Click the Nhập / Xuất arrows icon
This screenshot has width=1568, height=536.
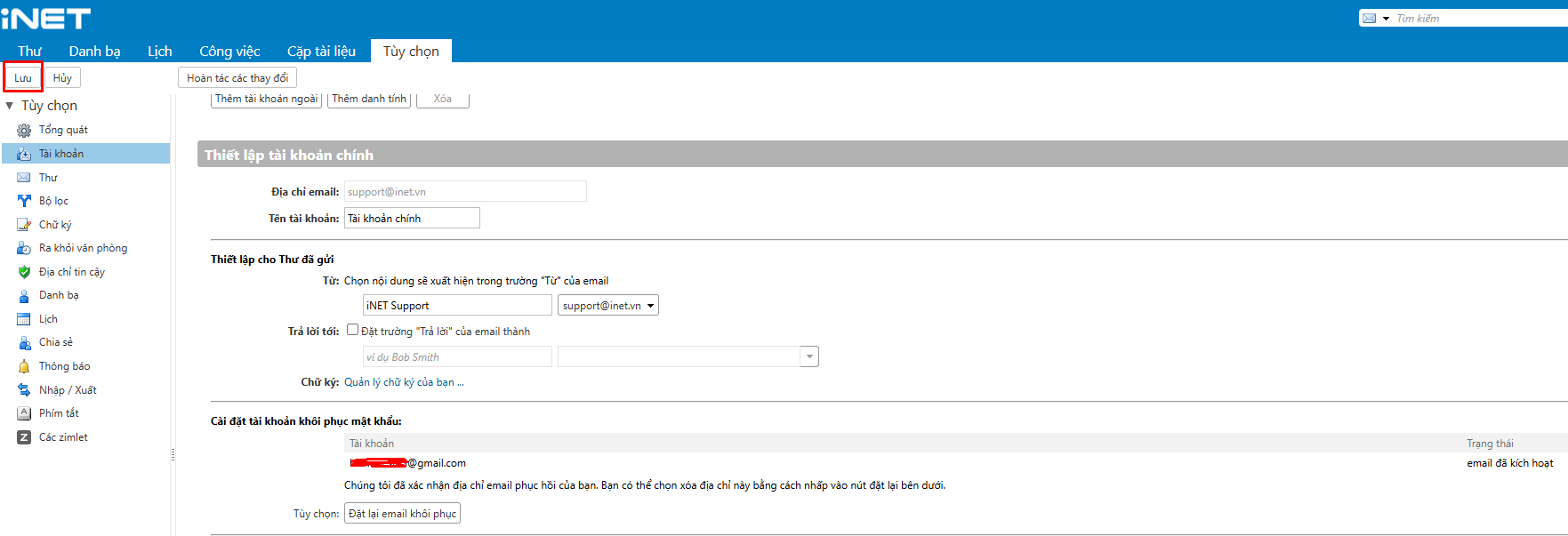24,390
